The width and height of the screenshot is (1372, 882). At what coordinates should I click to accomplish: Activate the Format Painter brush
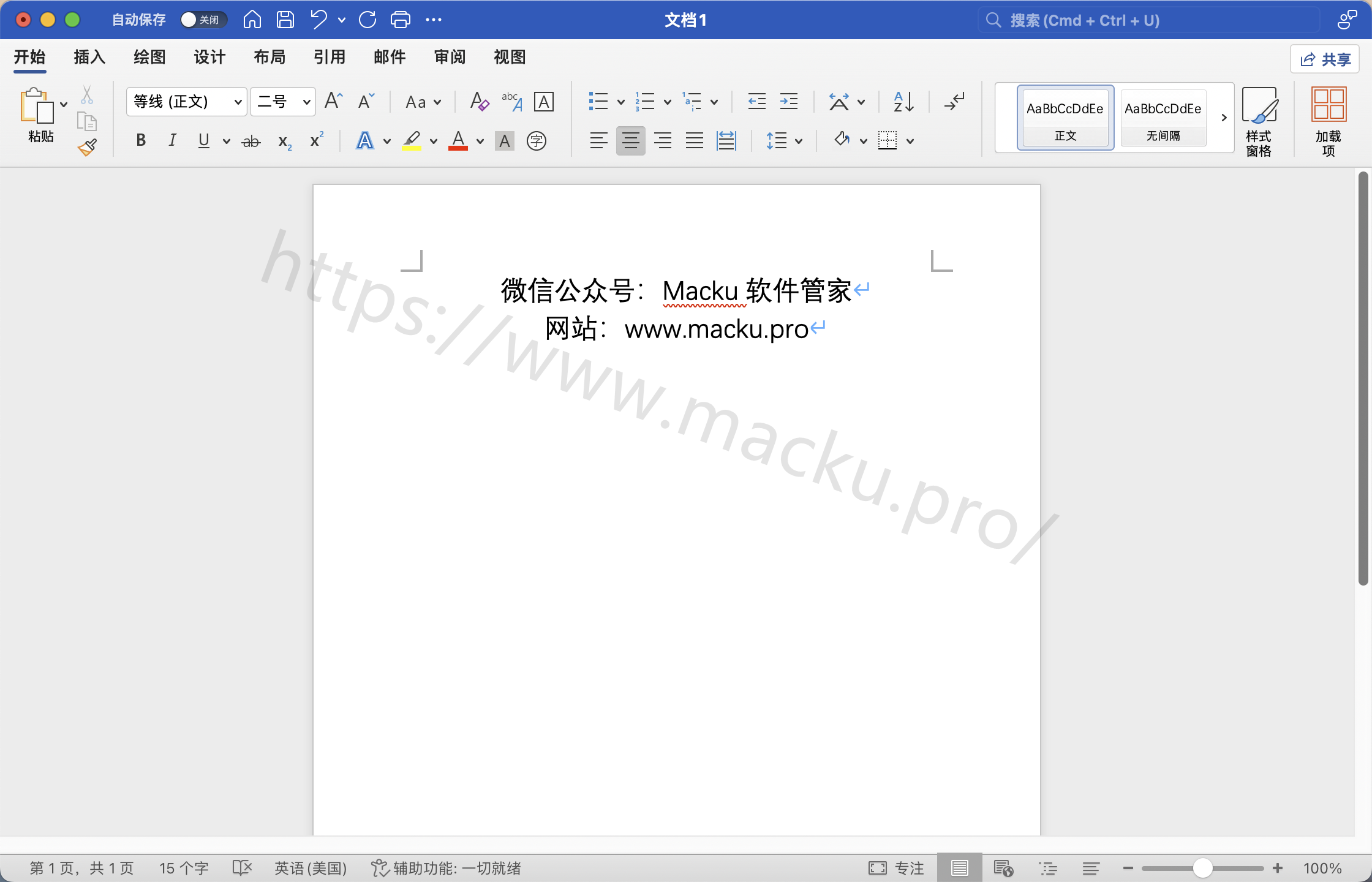[87, 147]
